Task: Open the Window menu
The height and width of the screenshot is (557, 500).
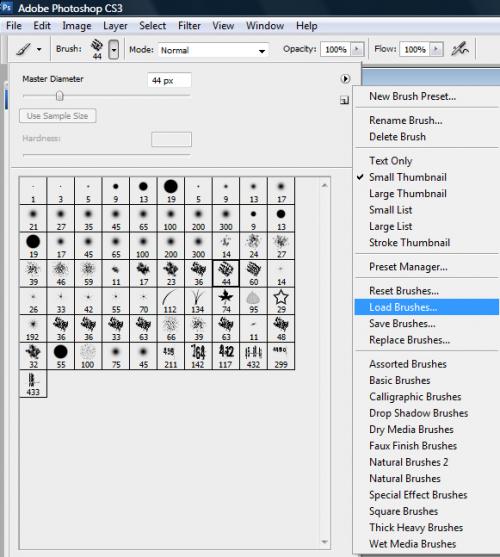Action: 265,26
